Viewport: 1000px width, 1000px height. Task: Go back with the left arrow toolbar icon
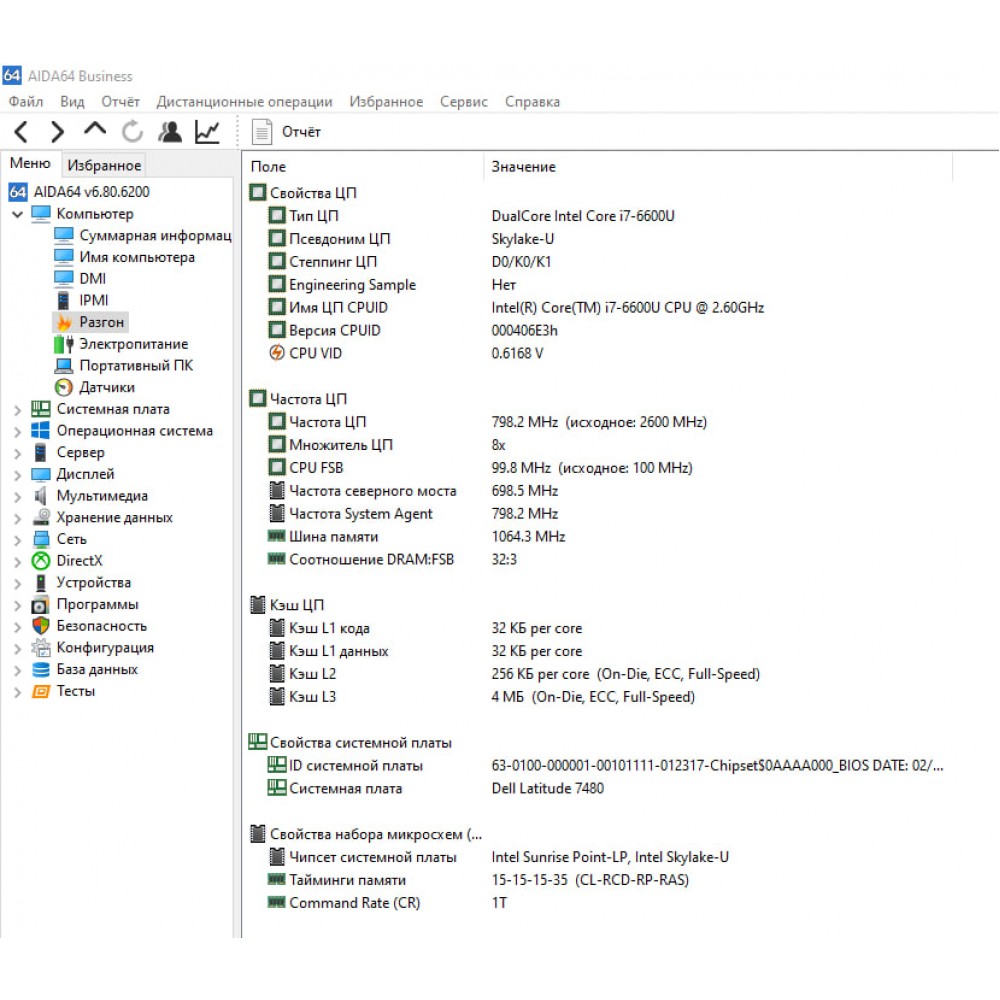tap(21, 132)
